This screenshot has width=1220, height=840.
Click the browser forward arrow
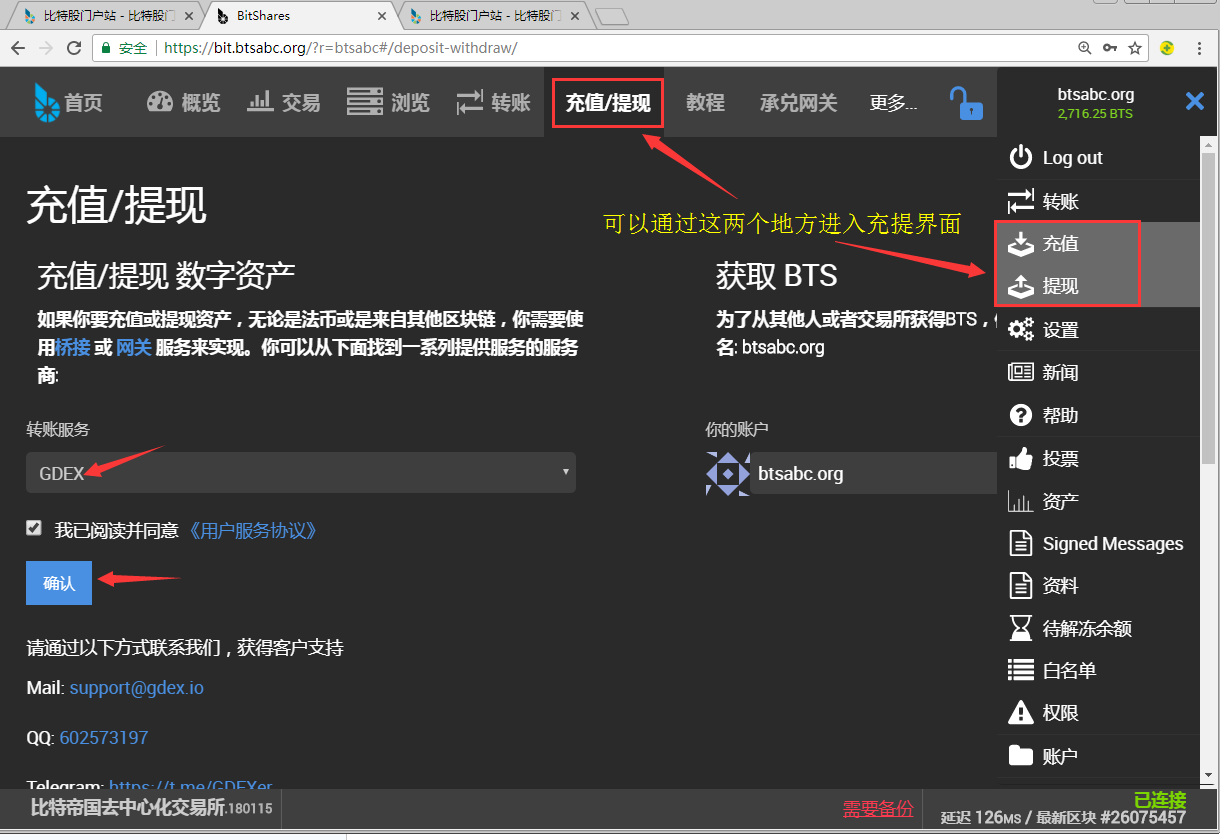click(x=46, y=48)
